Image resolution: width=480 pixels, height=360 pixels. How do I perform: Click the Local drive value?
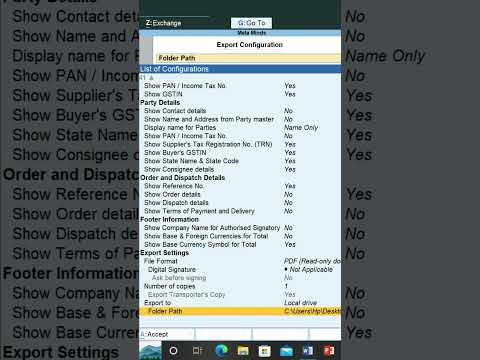tap(301, 303)
